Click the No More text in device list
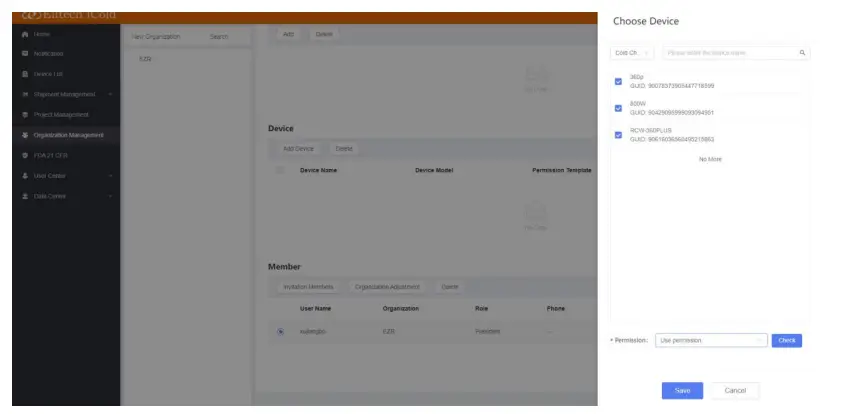Screen dimensions: 847x414 coord(710,159)
